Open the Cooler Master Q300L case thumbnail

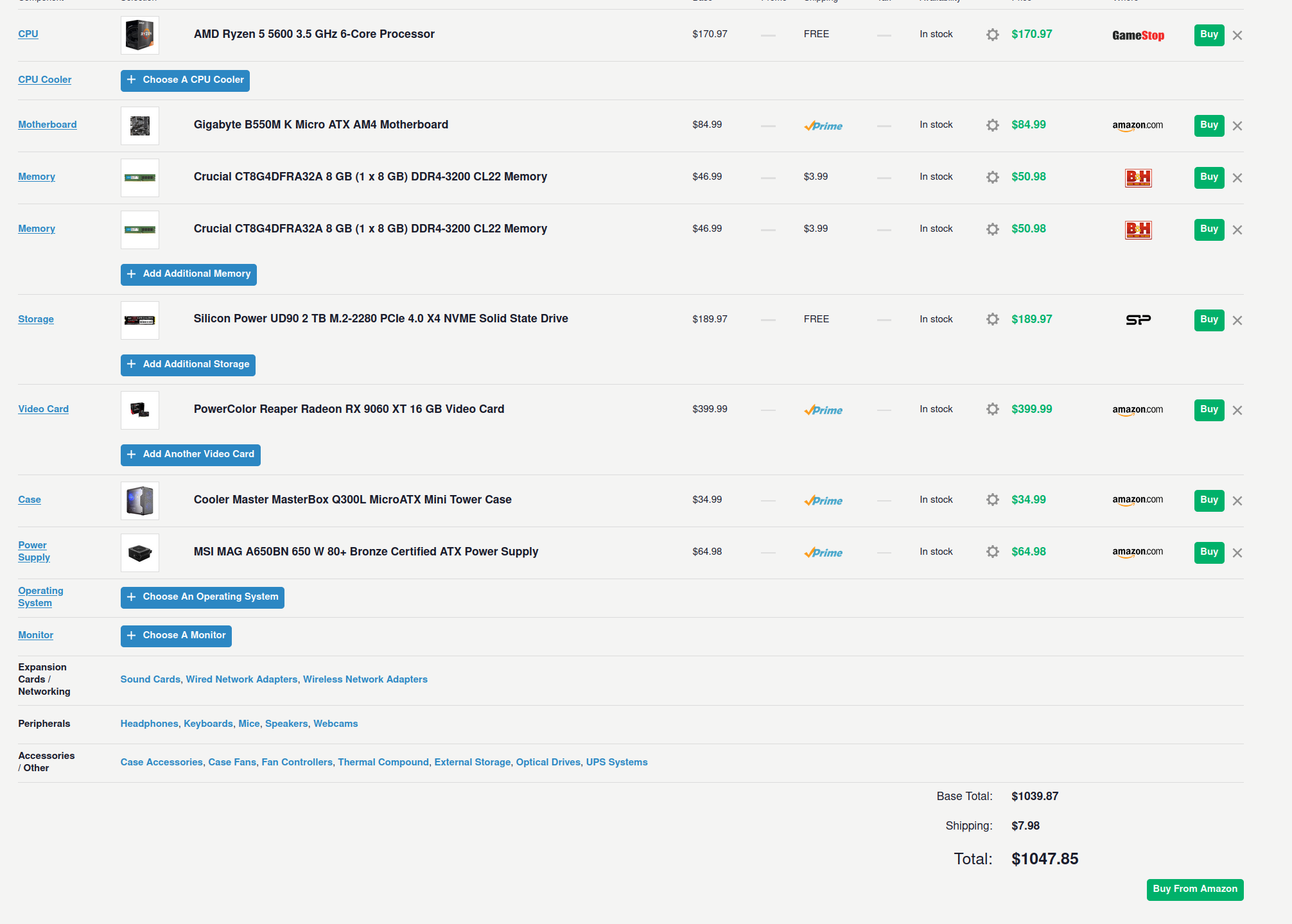140,501
